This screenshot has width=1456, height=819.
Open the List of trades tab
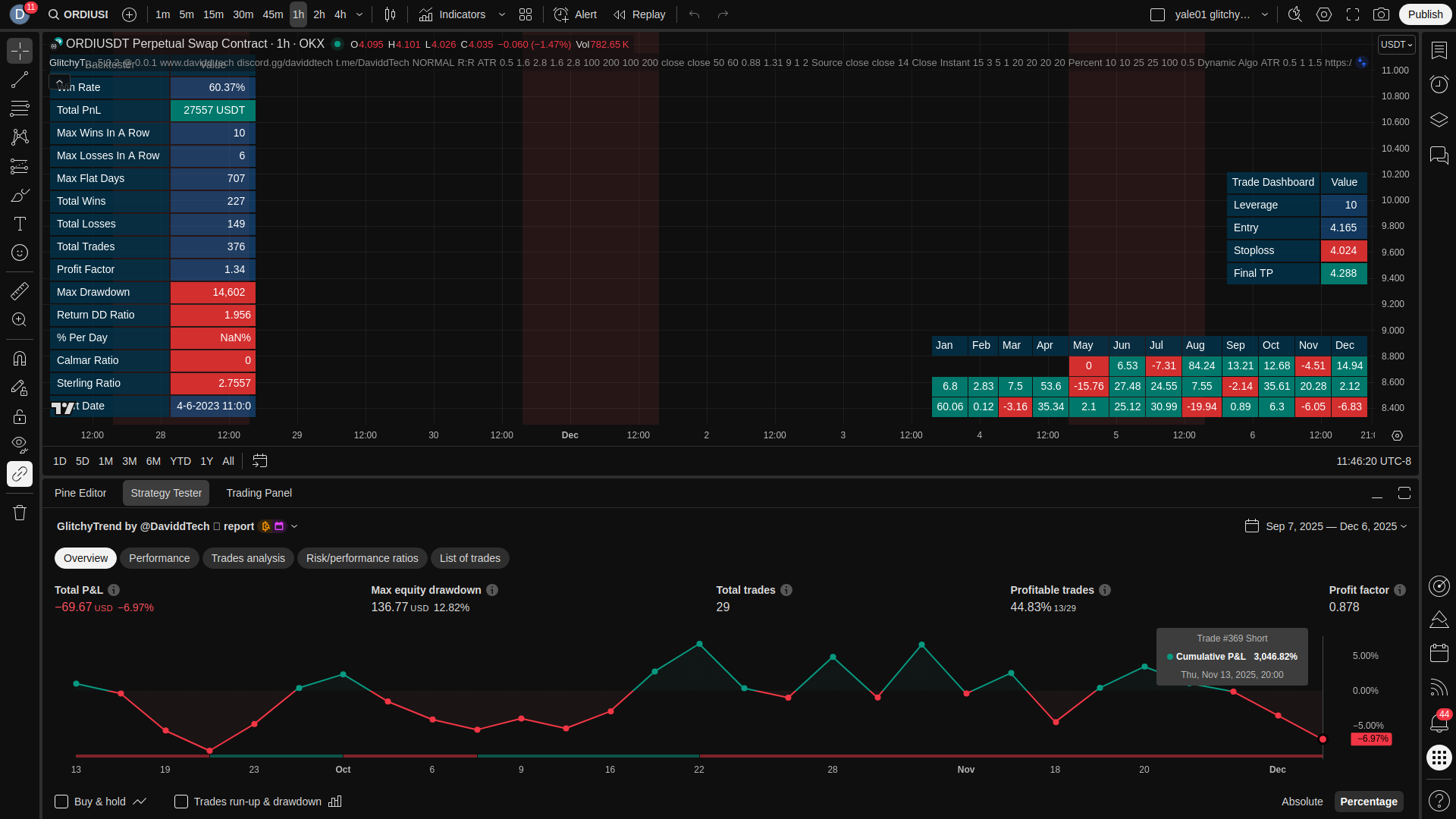[469, 558]
